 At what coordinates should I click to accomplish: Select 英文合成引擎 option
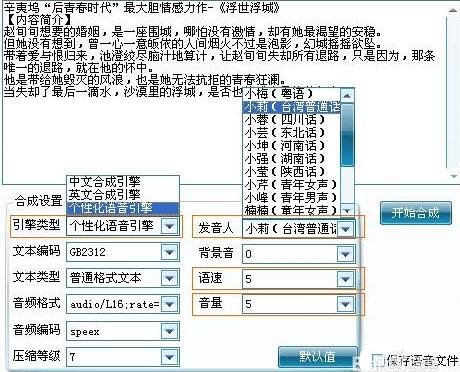point(123,194)
